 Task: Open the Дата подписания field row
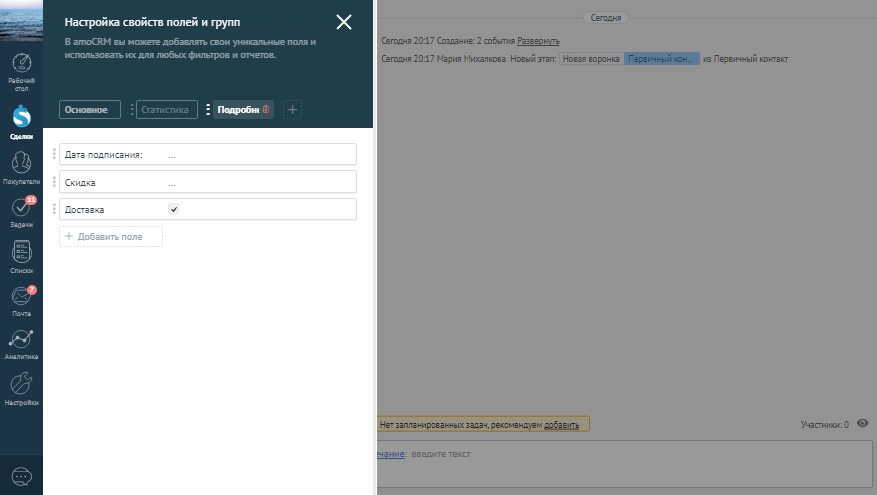(x=207, y=155)
